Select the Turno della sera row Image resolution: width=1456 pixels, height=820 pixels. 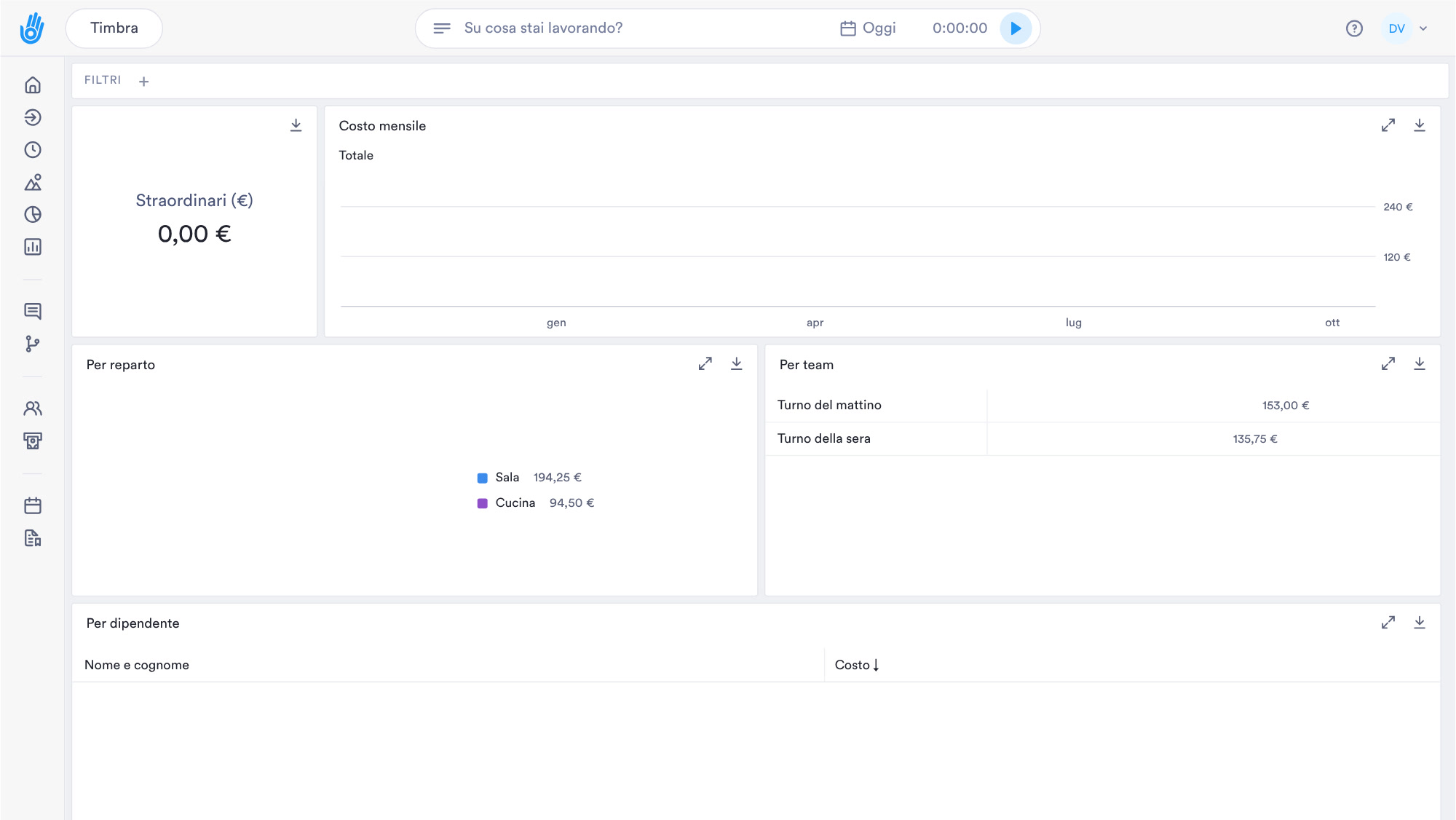point(1103,439)
